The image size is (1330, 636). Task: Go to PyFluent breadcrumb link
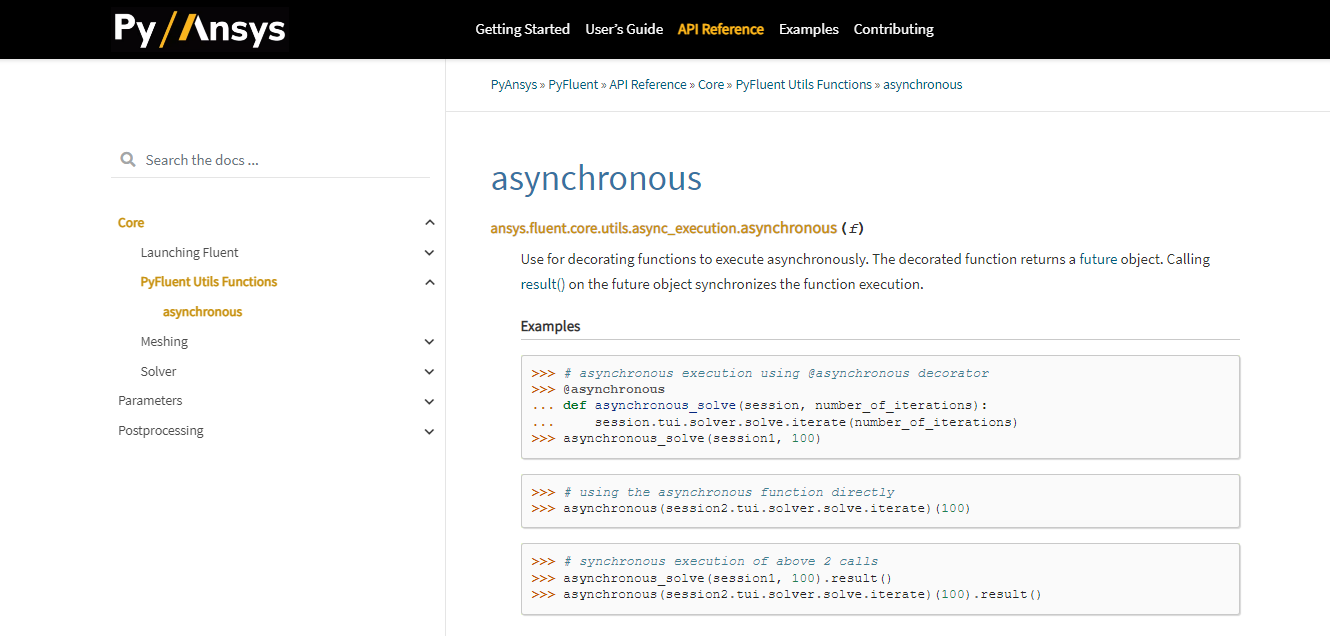pos(573,85)
